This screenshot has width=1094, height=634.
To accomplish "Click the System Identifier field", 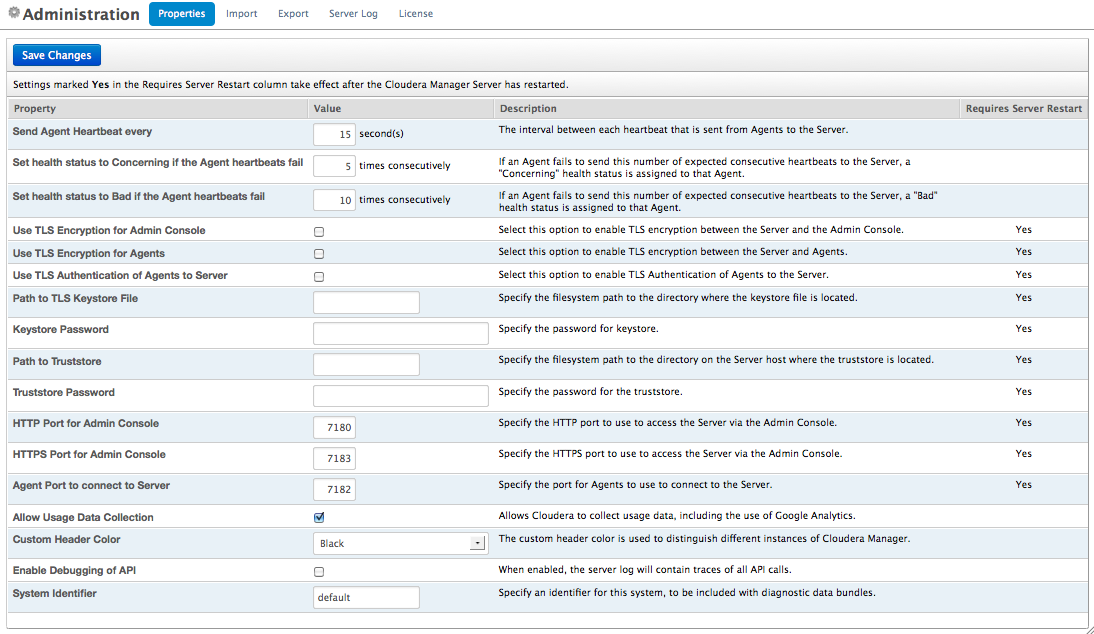I will pos(366,597).
